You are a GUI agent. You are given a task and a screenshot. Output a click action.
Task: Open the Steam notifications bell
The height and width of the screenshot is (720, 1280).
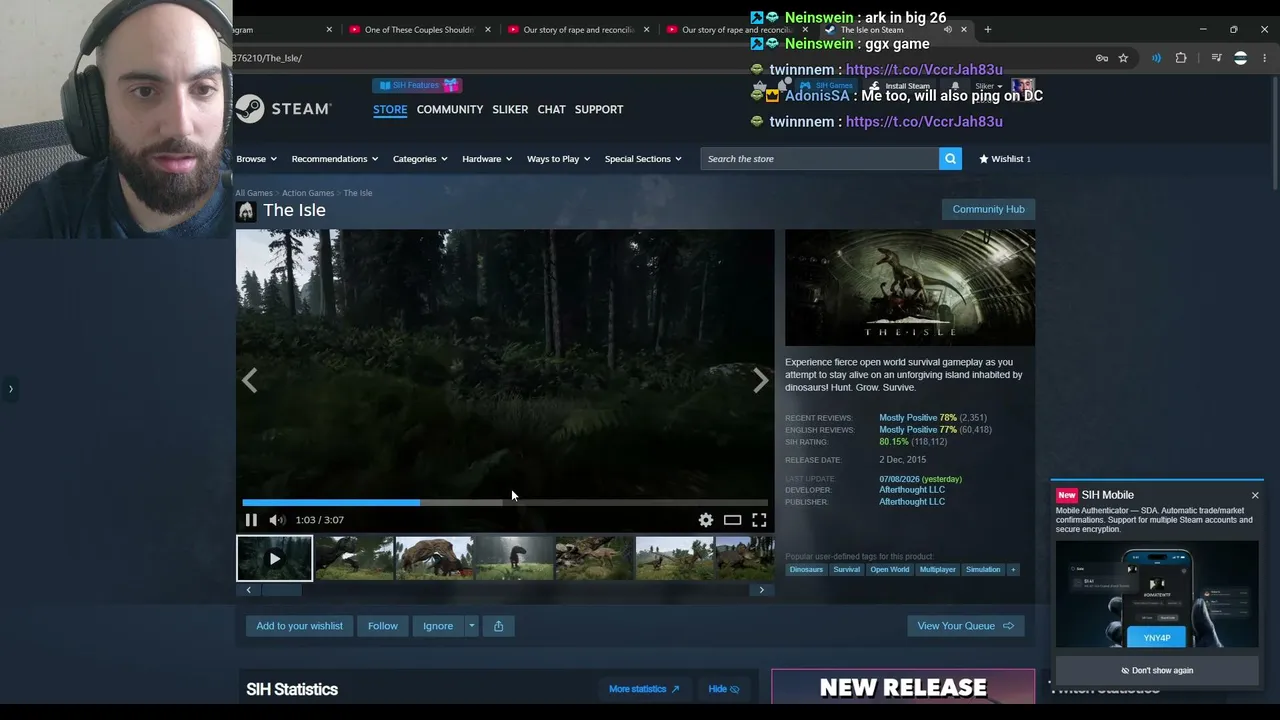coord(955,86)
